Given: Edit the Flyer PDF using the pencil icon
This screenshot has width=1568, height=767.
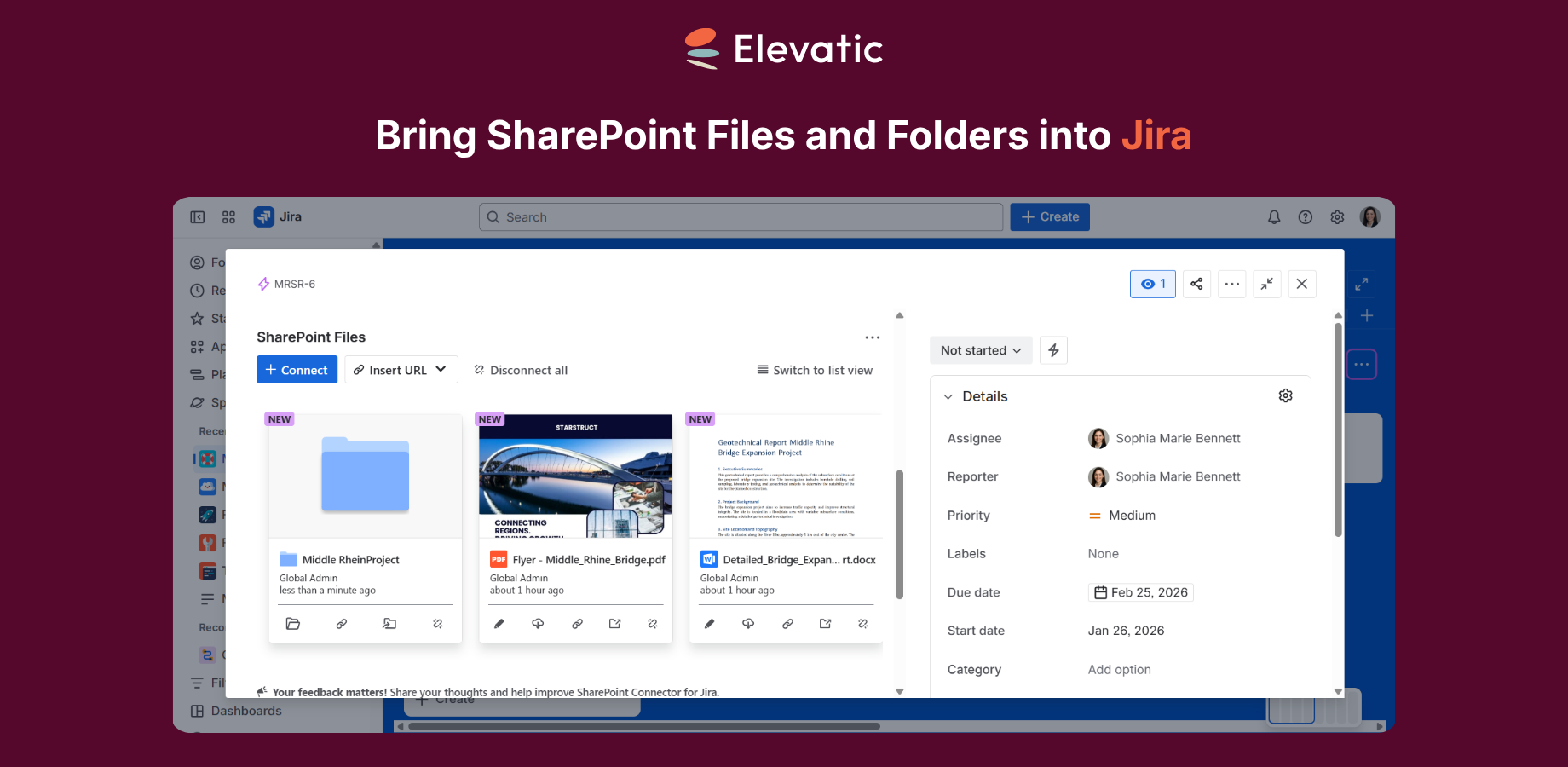Looking at the screenshot, I should [x=499, y=623].
